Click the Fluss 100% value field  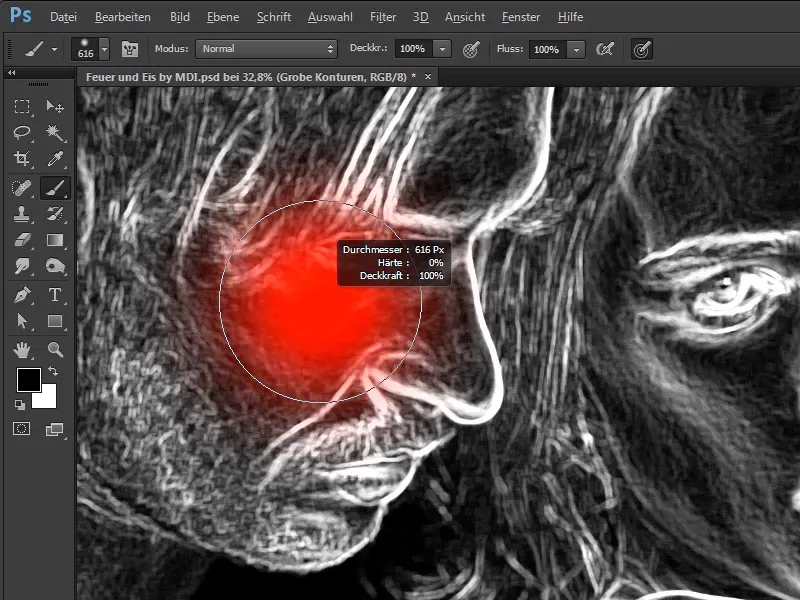coord(547,49)
